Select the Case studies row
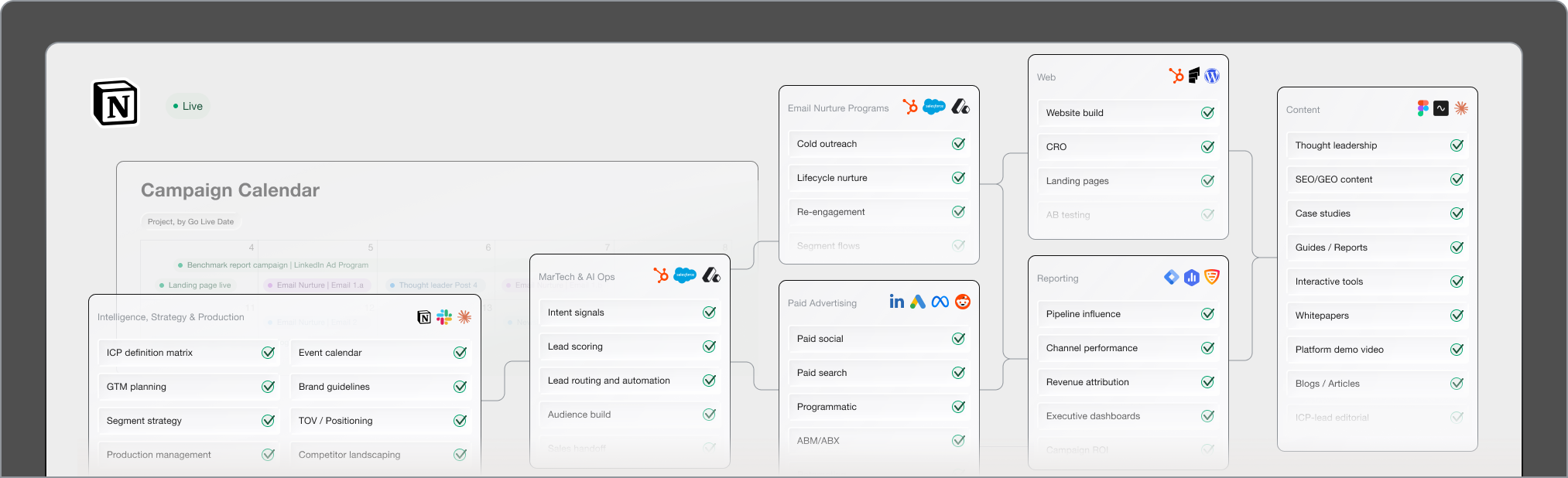Viewport: 1568px width, 478px height. point(1378,213)
